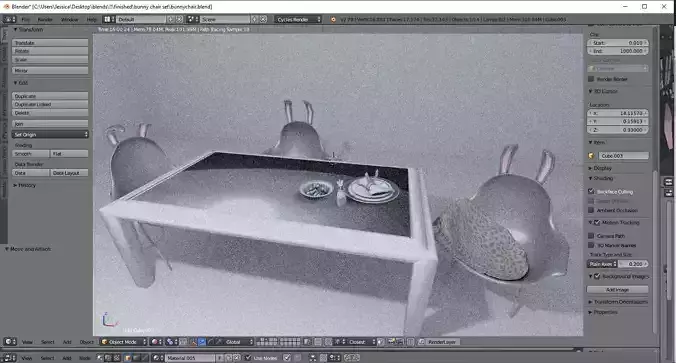Open the screen layout browse icon

coord(109,19)
